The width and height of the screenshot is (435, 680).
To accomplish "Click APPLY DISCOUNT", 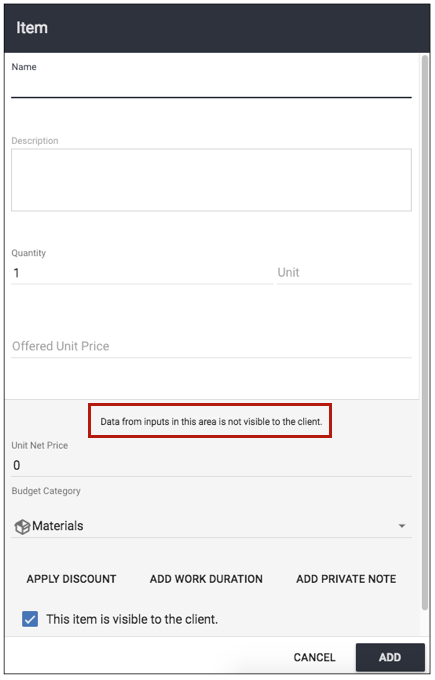I will coord(71,579).
